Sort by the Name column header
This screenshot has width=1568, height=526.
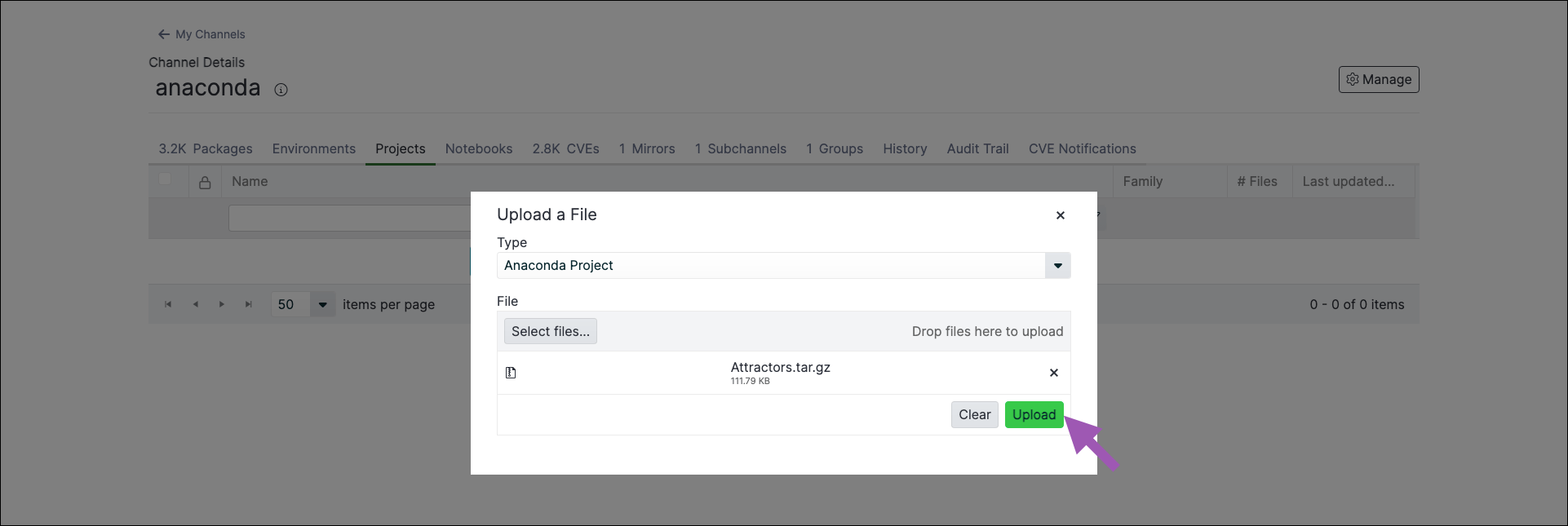[x=250, y=181]
